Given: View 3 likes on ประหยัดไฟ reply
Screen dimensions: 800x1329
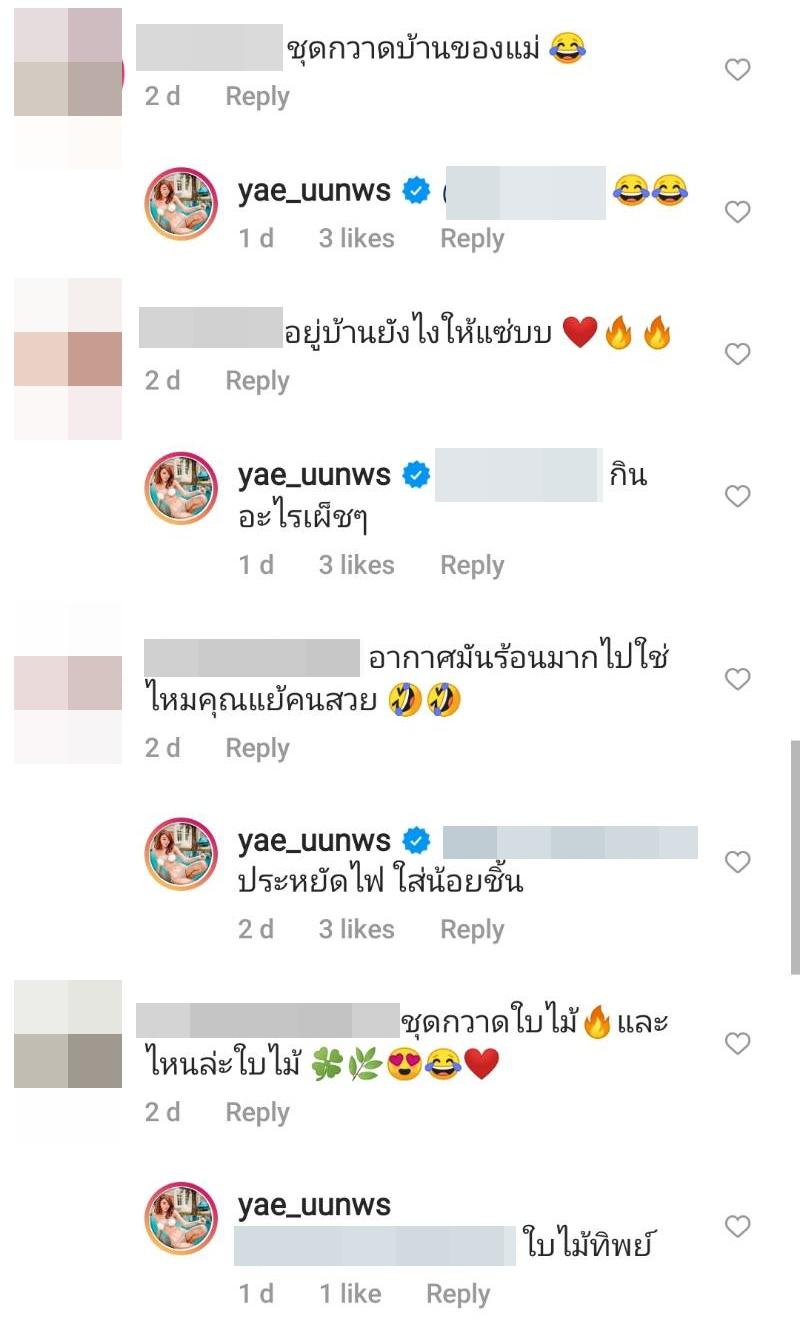Looking at the screenshot, I should coord(356,929).
